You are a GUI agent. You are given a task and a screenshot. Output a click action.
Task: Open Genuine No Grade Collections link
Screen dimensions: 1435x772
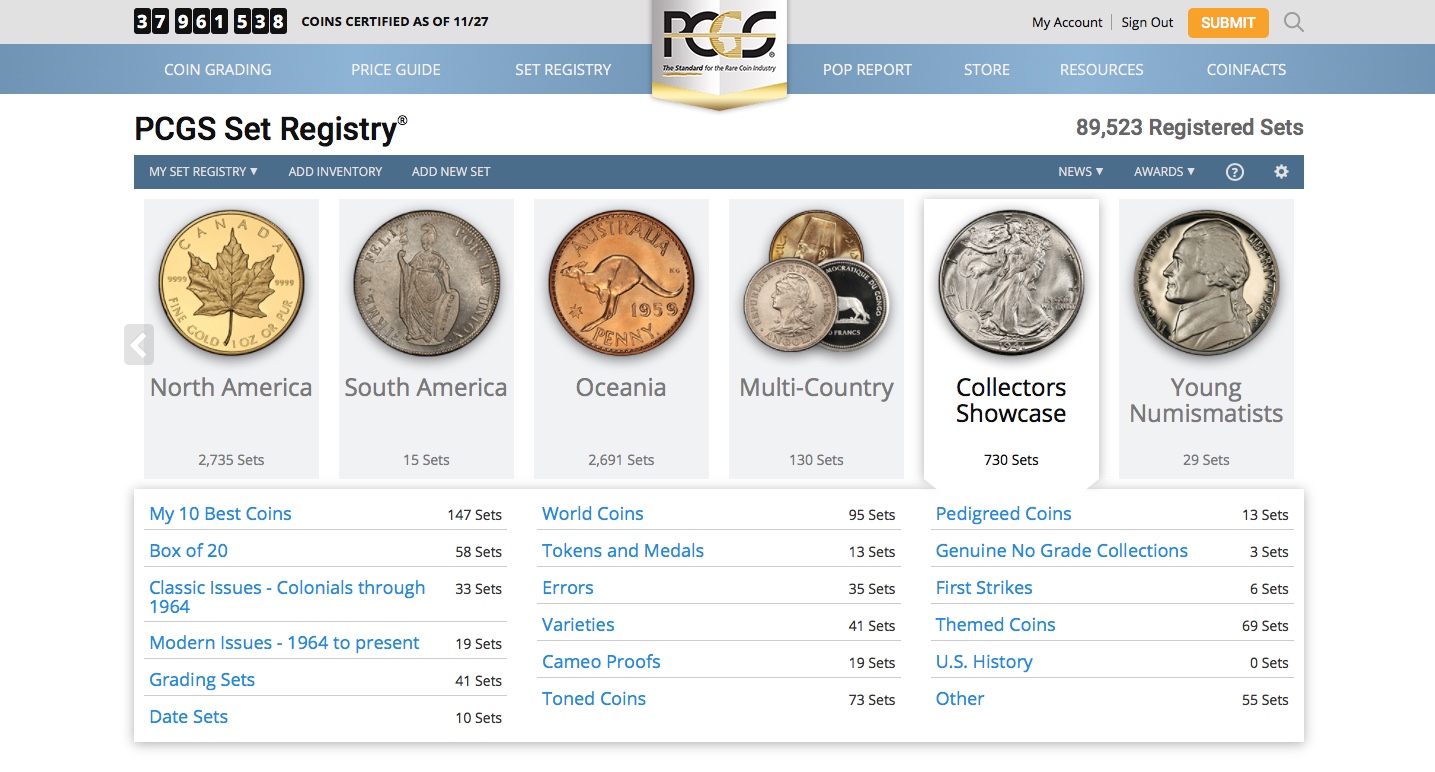(x=1061, y=551)
